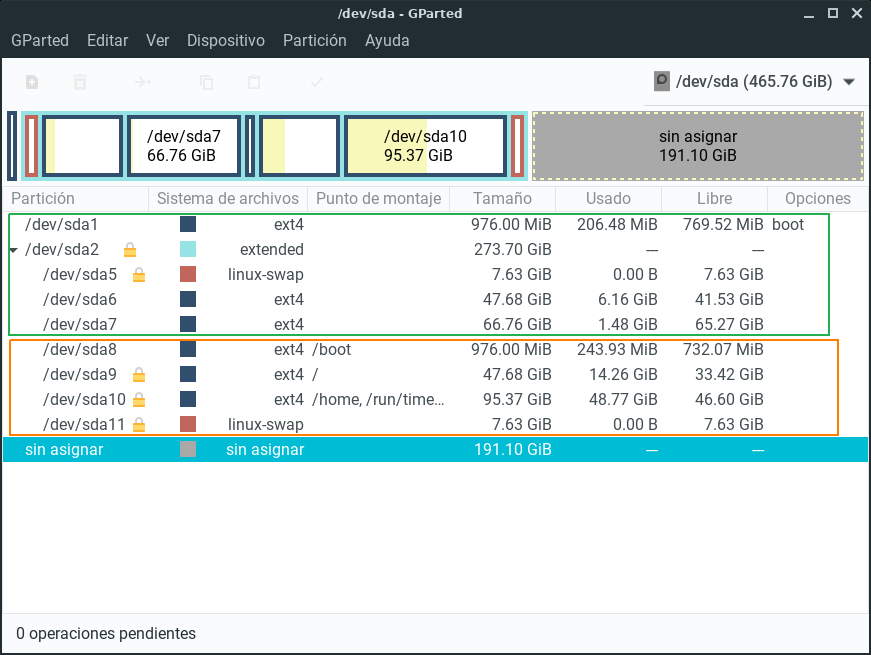
Task: Click the 769.52 MiB free value
Action: pos(723,224)
